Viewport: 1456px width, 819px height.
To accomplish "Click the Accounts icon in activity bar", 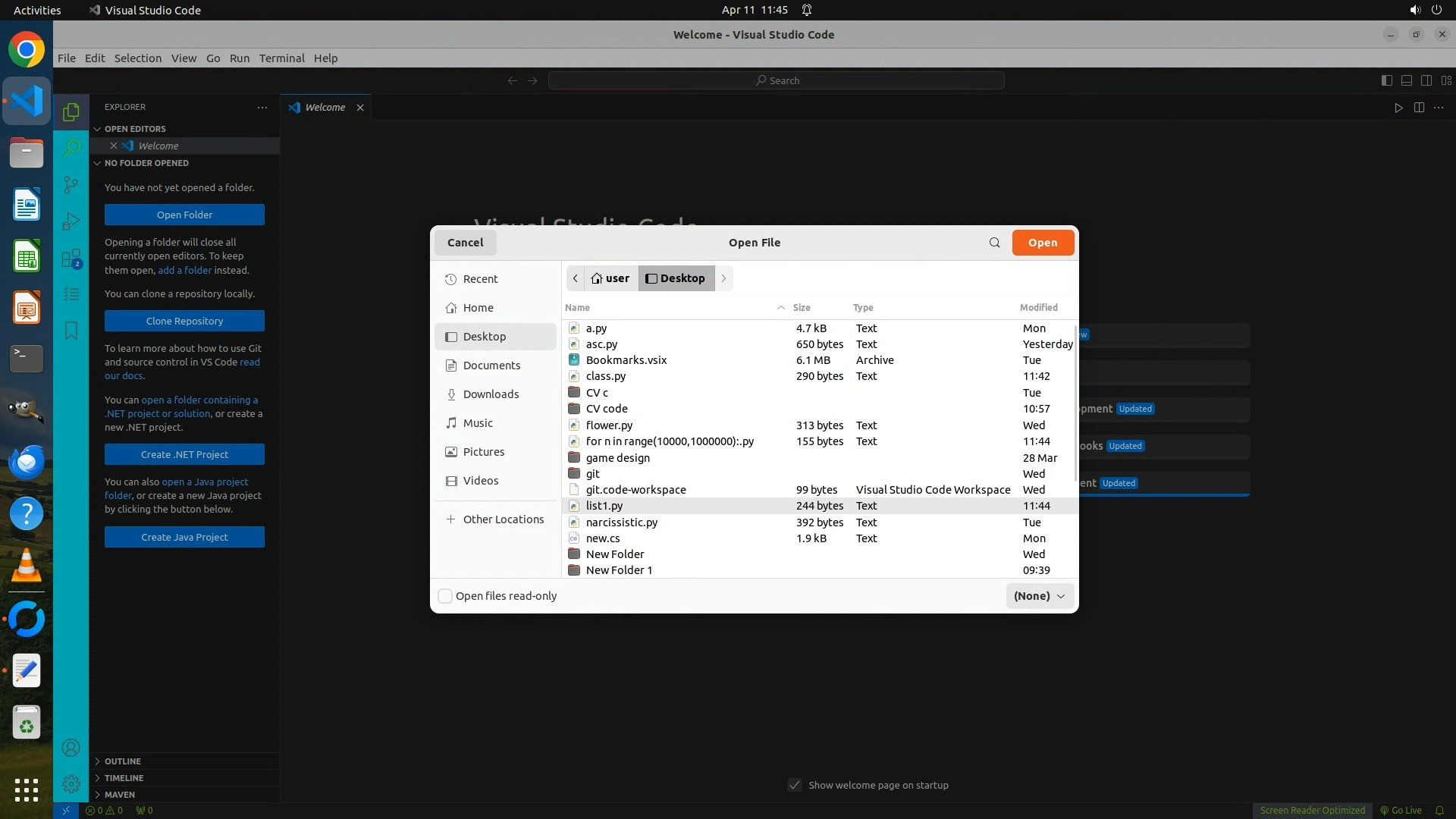I will (71, 748).
